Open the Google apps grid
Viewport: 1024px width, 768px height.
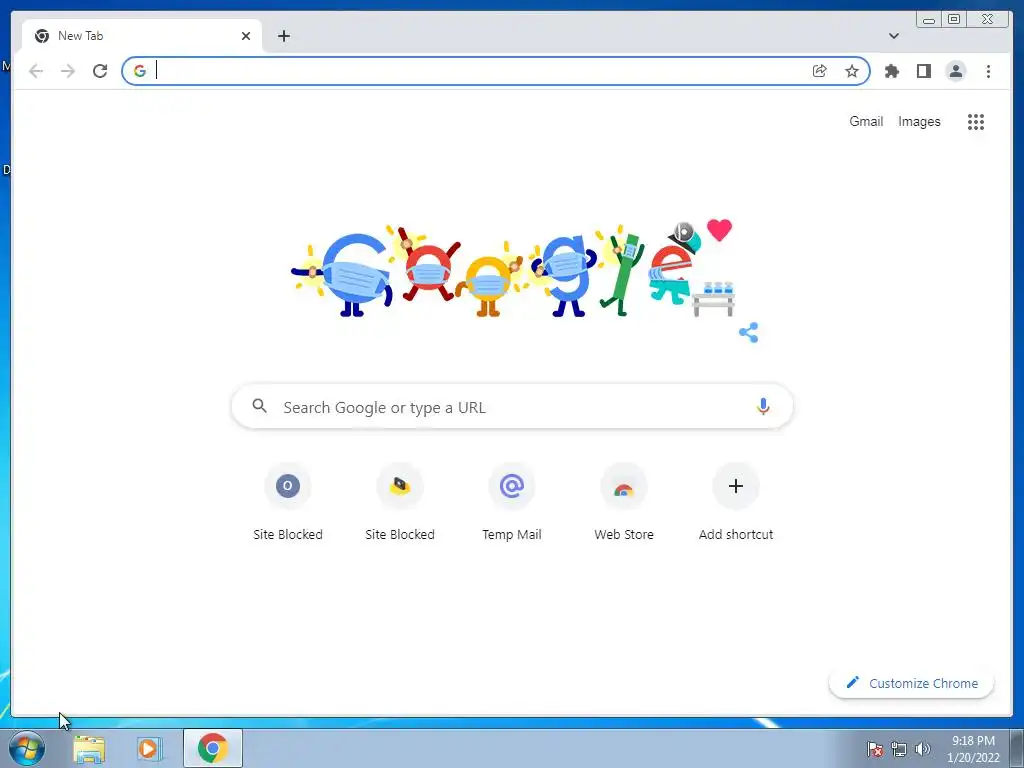pyautogui.click(x=976, y=121)
